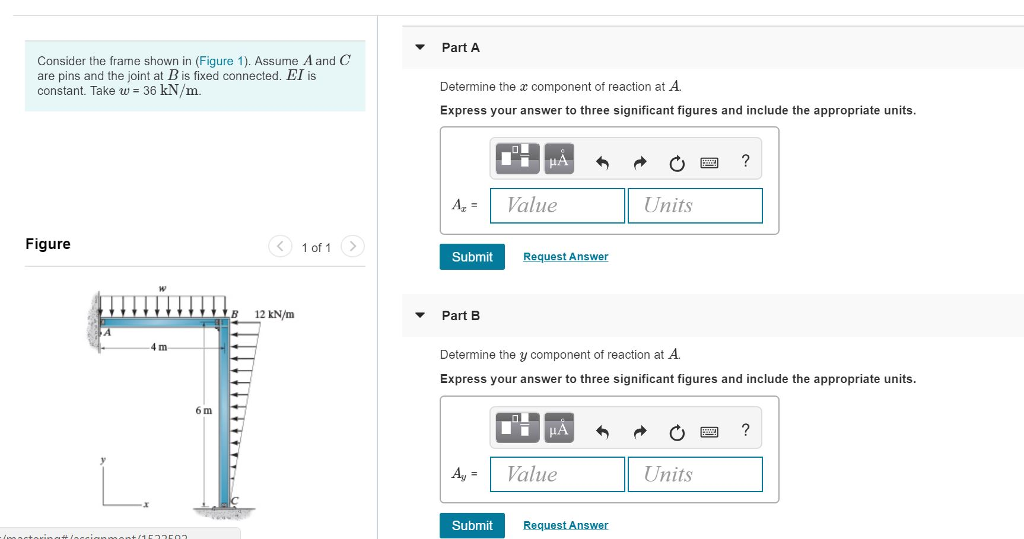The image size is (1024, 539).
Task: Submit the Part A answer
Action: point(472,257)
